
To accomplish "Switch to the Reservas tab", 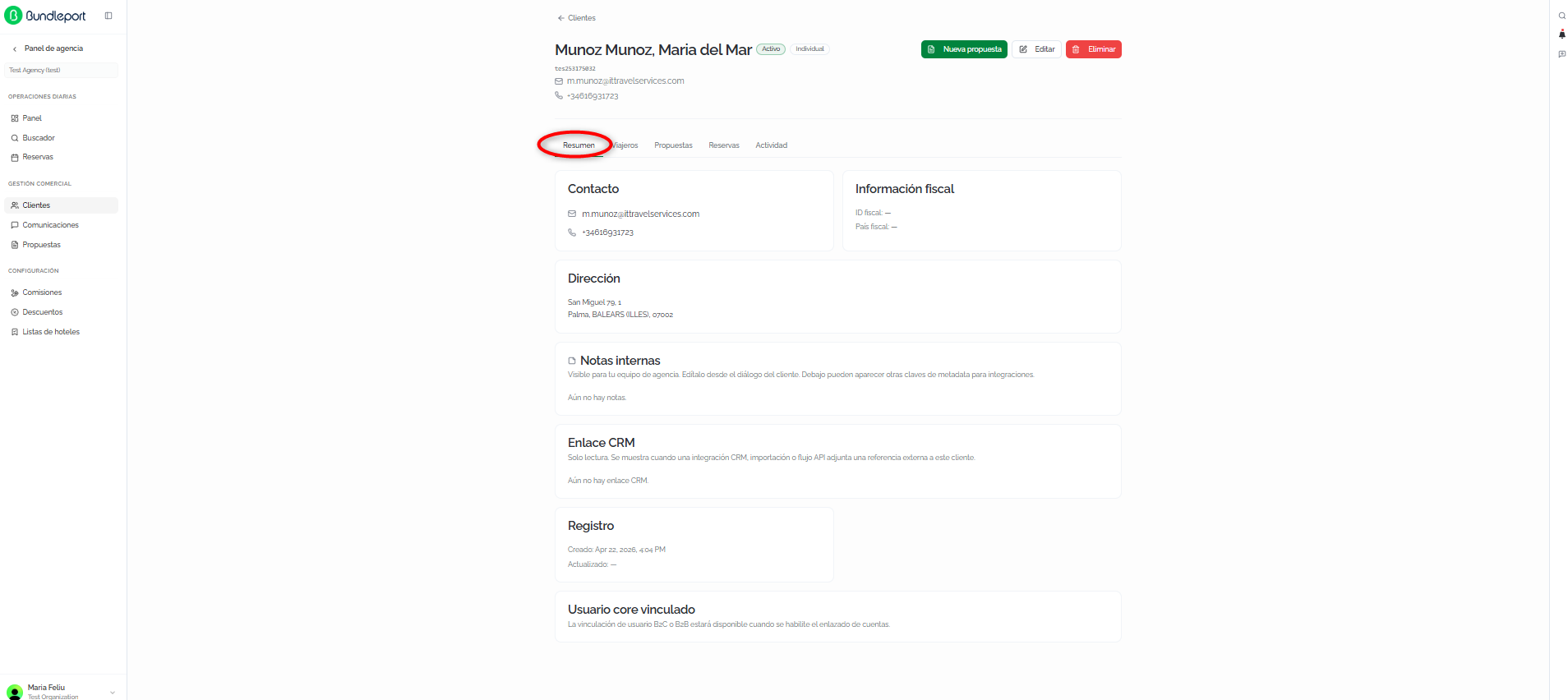I will click(724, 145).
